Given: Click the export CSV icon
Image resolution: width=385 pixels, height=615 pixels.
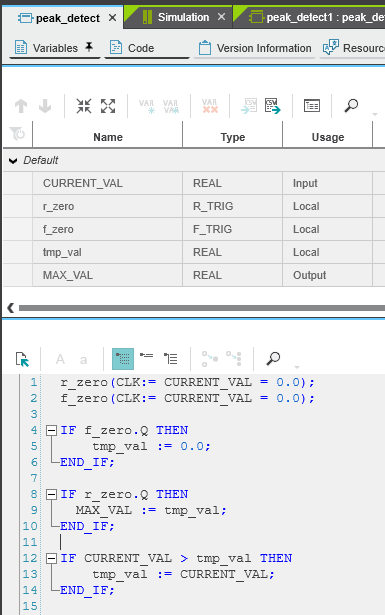Looking at the screenshot, I should (x=273, y=106).
